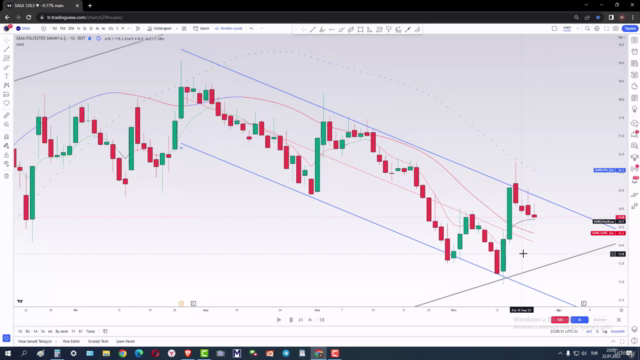
Task: Create an Alarm alert
Action: 201,29
